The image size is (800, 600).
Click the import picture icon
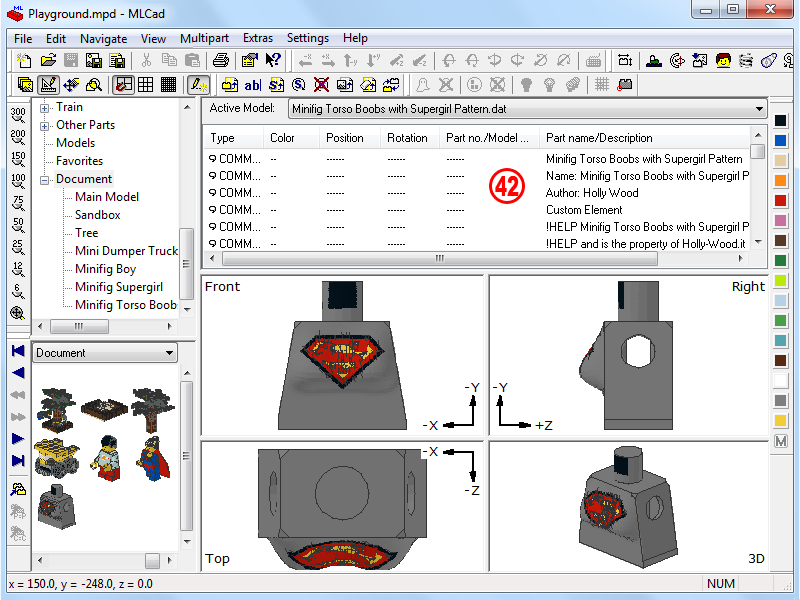[x=700, y=60]
